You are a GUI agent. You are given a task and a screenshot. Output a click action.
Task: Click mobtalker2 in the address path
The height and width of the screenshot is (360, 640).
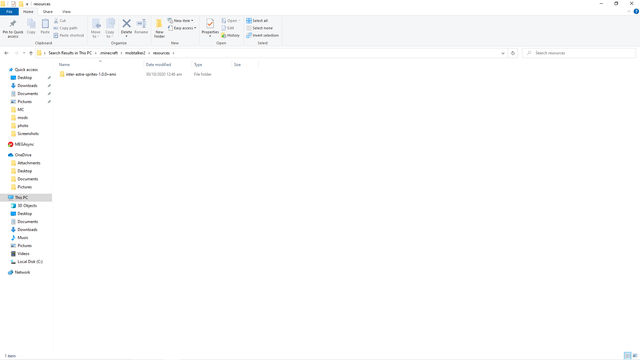pyautogui.click(x=135, y=53)
